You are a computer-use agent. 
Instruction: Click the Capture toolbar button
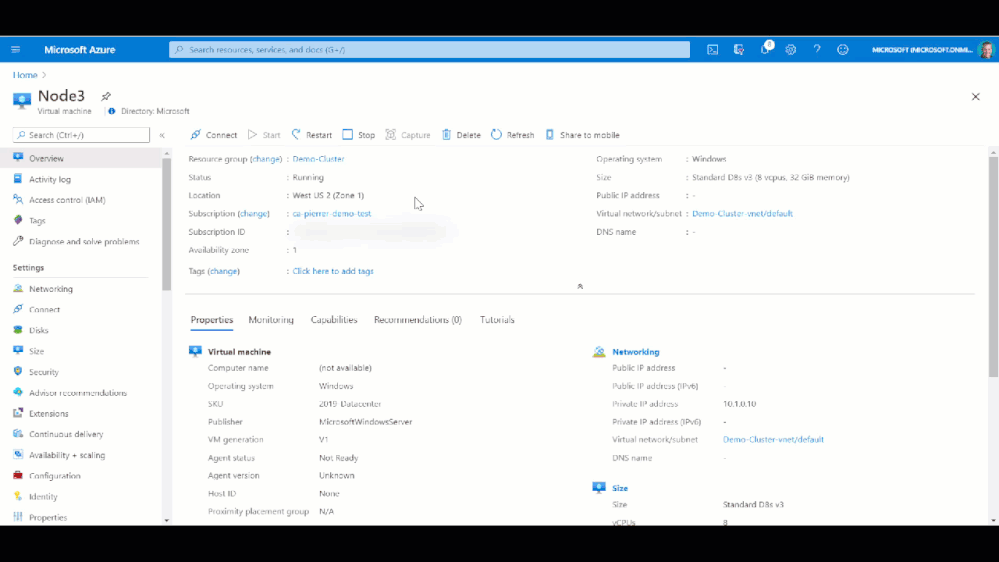click(x=408, y=134)
